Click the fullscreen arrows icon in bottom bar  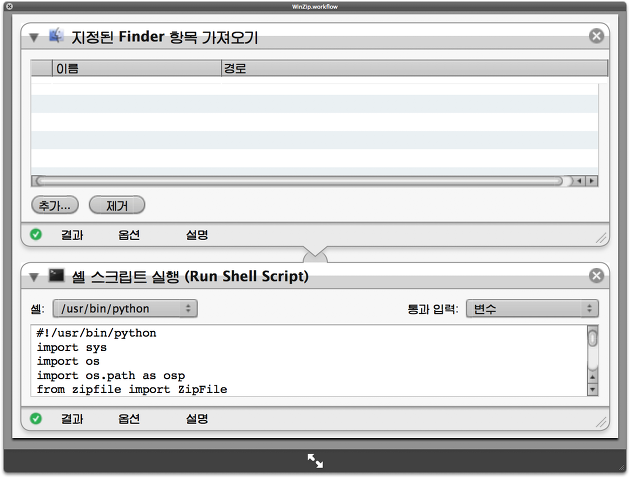pos(315,461)
